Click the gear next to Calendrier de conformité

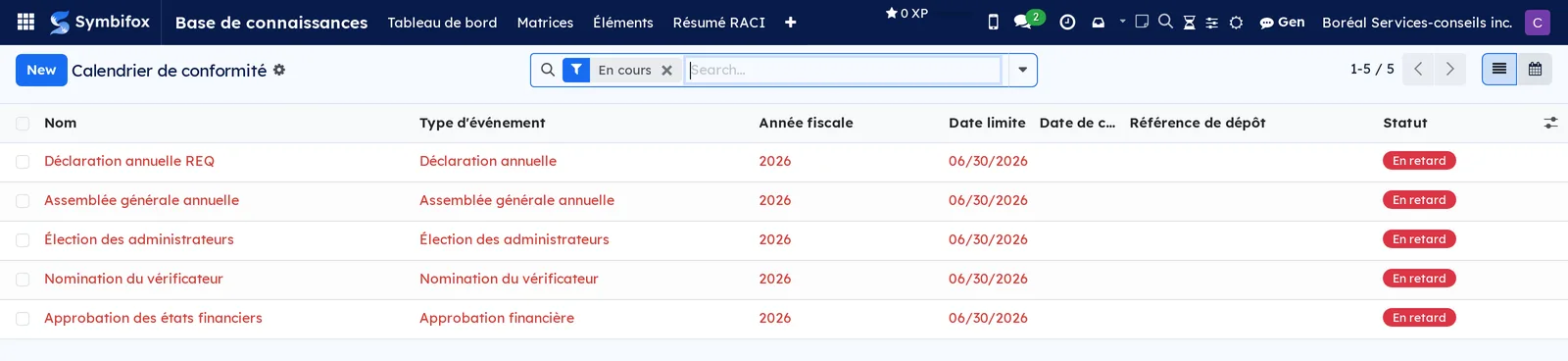[279, 70]
